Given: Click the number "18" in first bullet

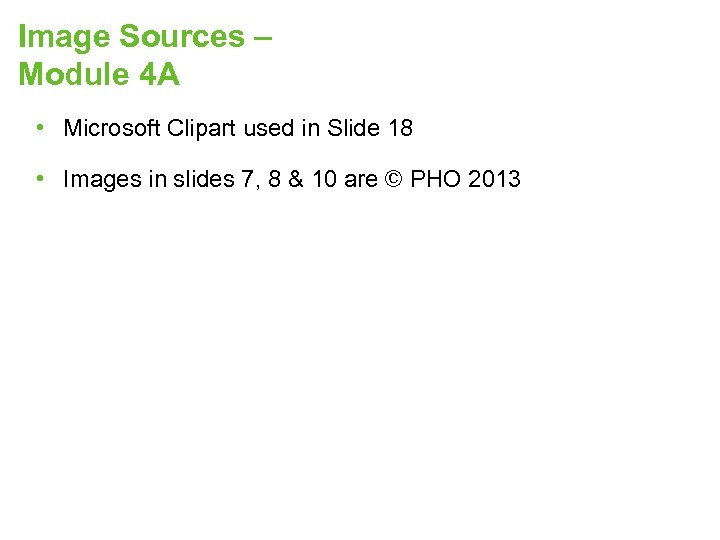Looking at the screenshot, I should coord(399,128).
